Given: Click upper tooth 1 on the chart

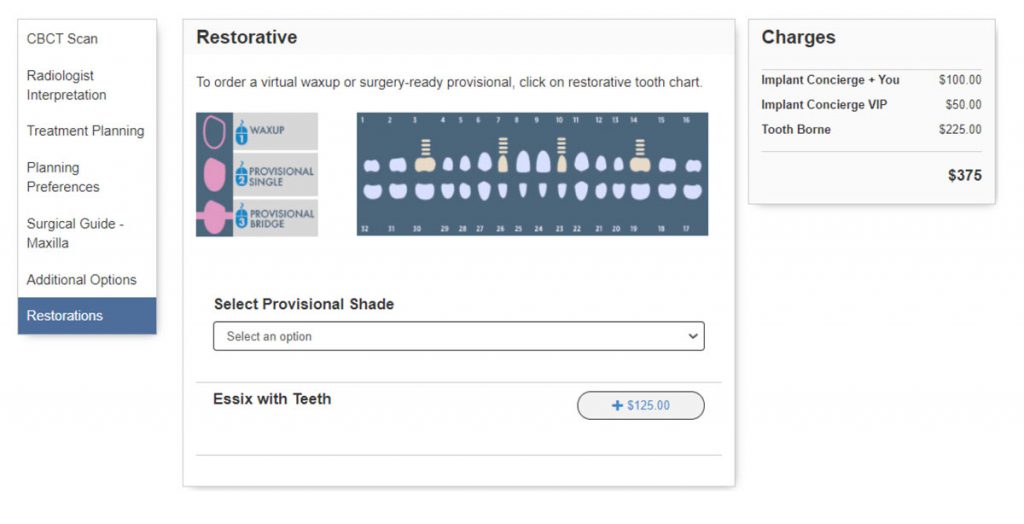Looking at the screenshot, I should coord(371,164).
